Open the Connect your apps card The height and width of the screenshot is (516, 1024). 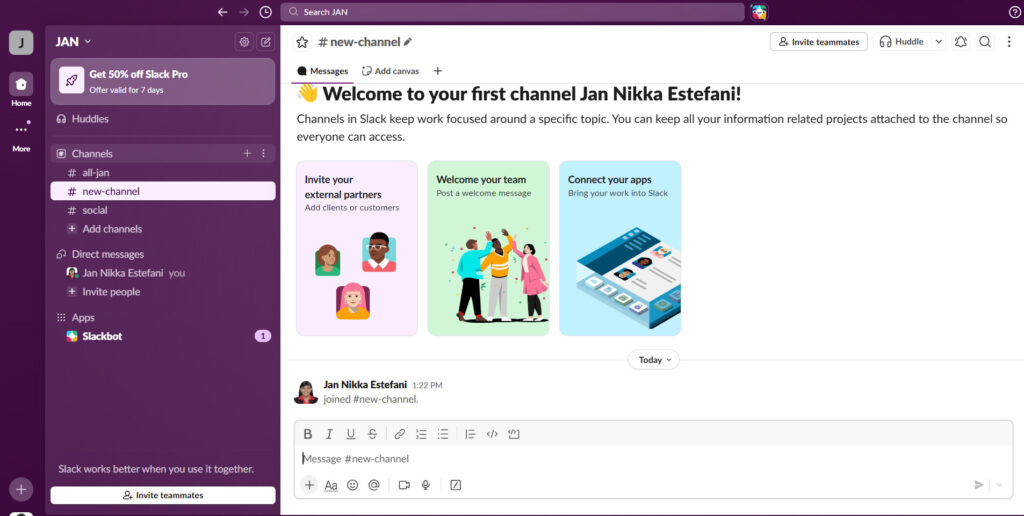[620, 248]
